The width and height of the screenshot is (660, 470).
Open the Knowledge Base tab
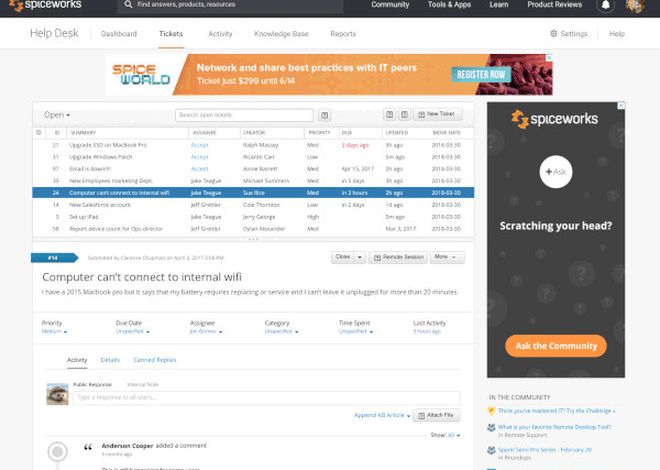pos(281,34)
